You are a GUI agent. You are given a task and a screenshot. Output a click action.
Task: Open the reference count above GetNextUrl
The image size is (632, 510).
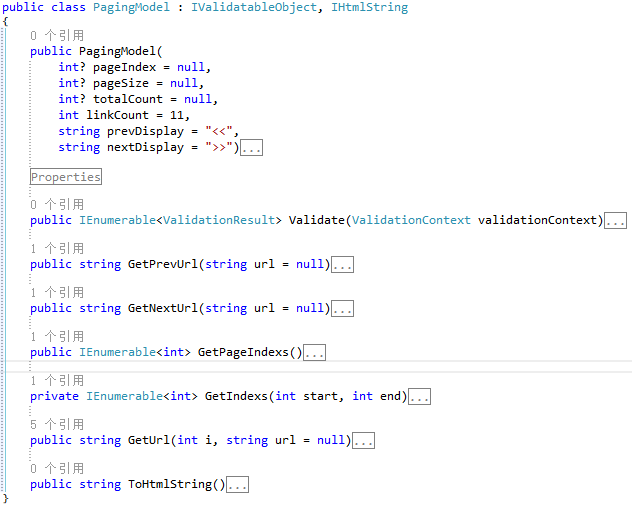click(57, 292)
